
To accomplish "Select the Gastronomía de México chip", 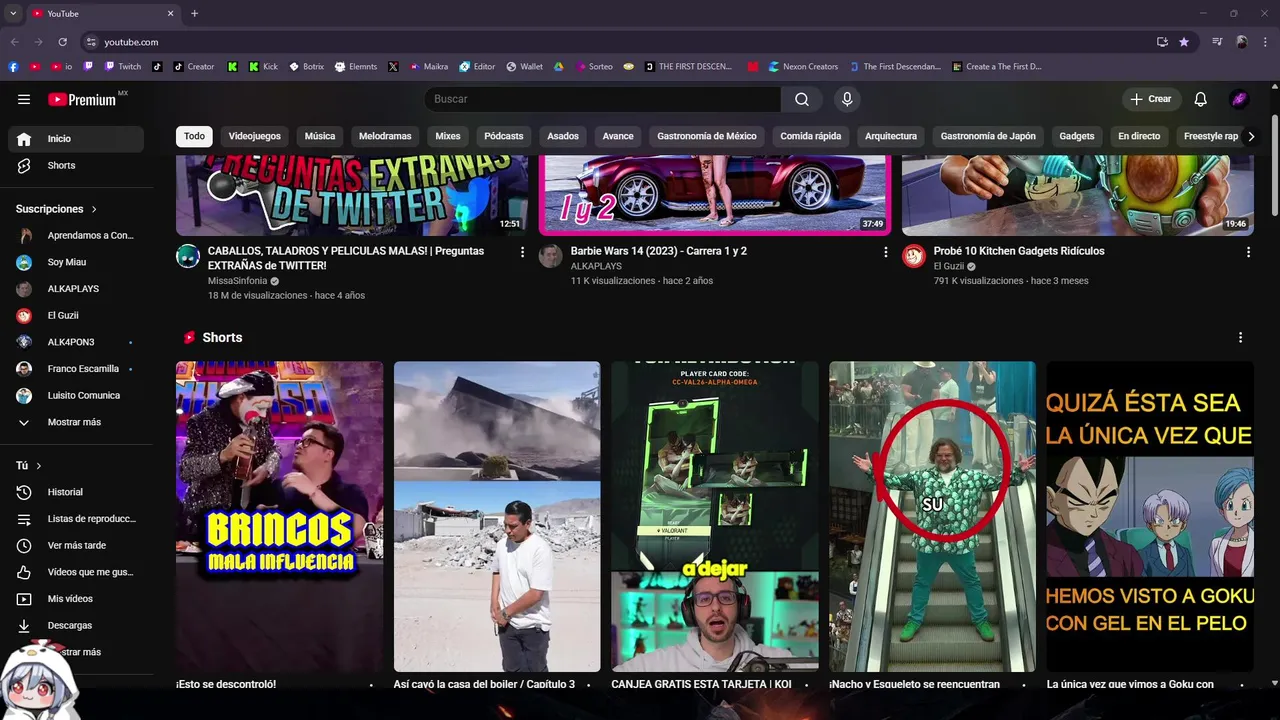I will [707, 136].
